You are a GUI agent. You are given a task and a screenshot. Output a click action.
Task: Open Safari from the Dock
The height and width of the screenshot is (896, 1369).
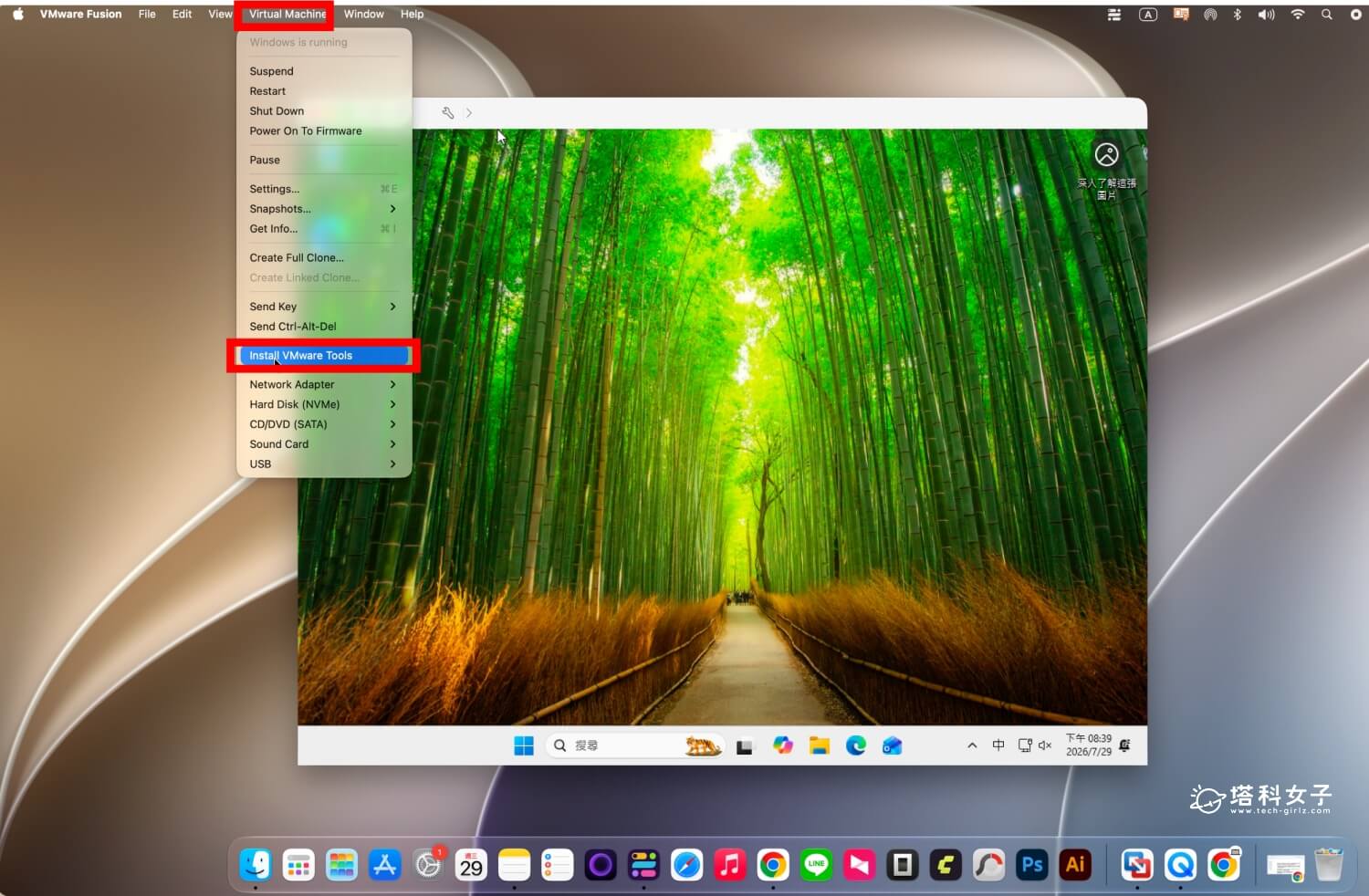[686, 864]
